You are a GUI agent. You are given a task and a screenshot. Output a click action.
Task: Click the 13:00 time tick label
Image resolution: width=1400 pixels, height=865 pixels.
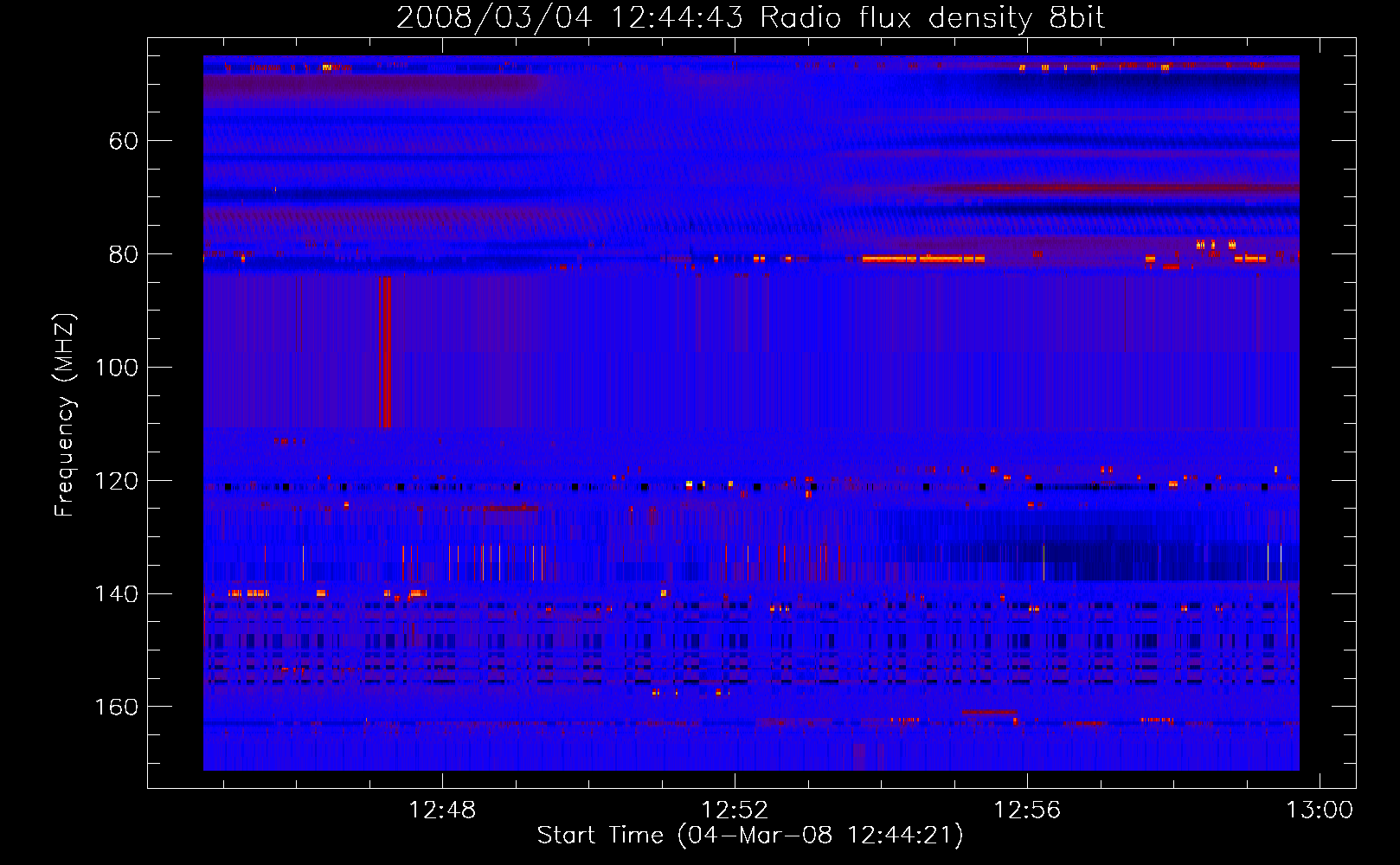(1320, 811)
